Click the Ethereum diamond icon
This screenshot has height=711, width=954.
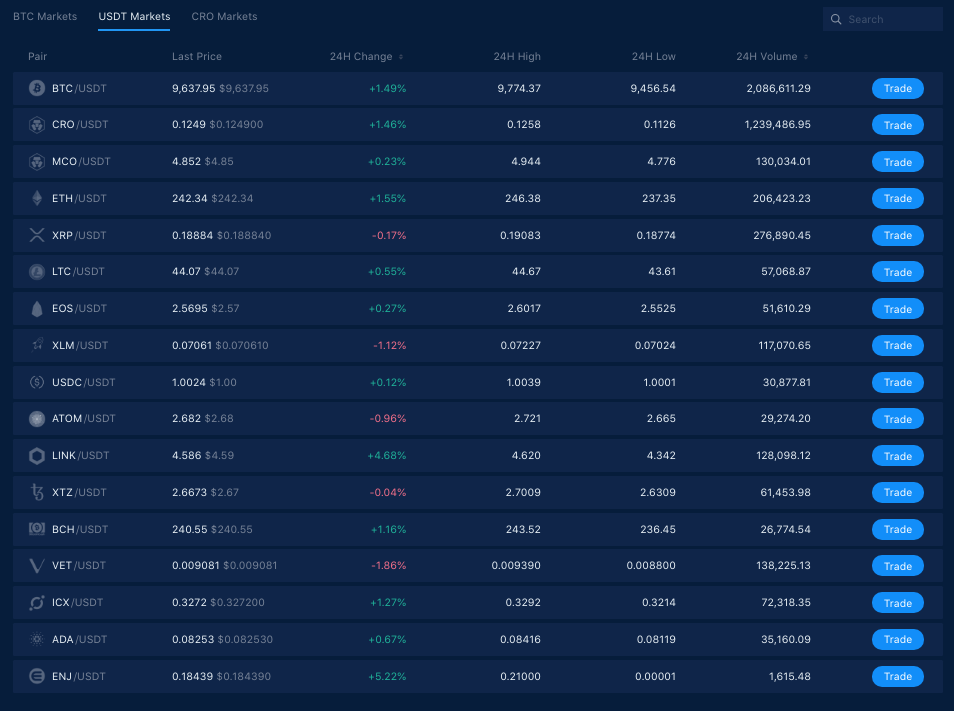pos(37,198)
